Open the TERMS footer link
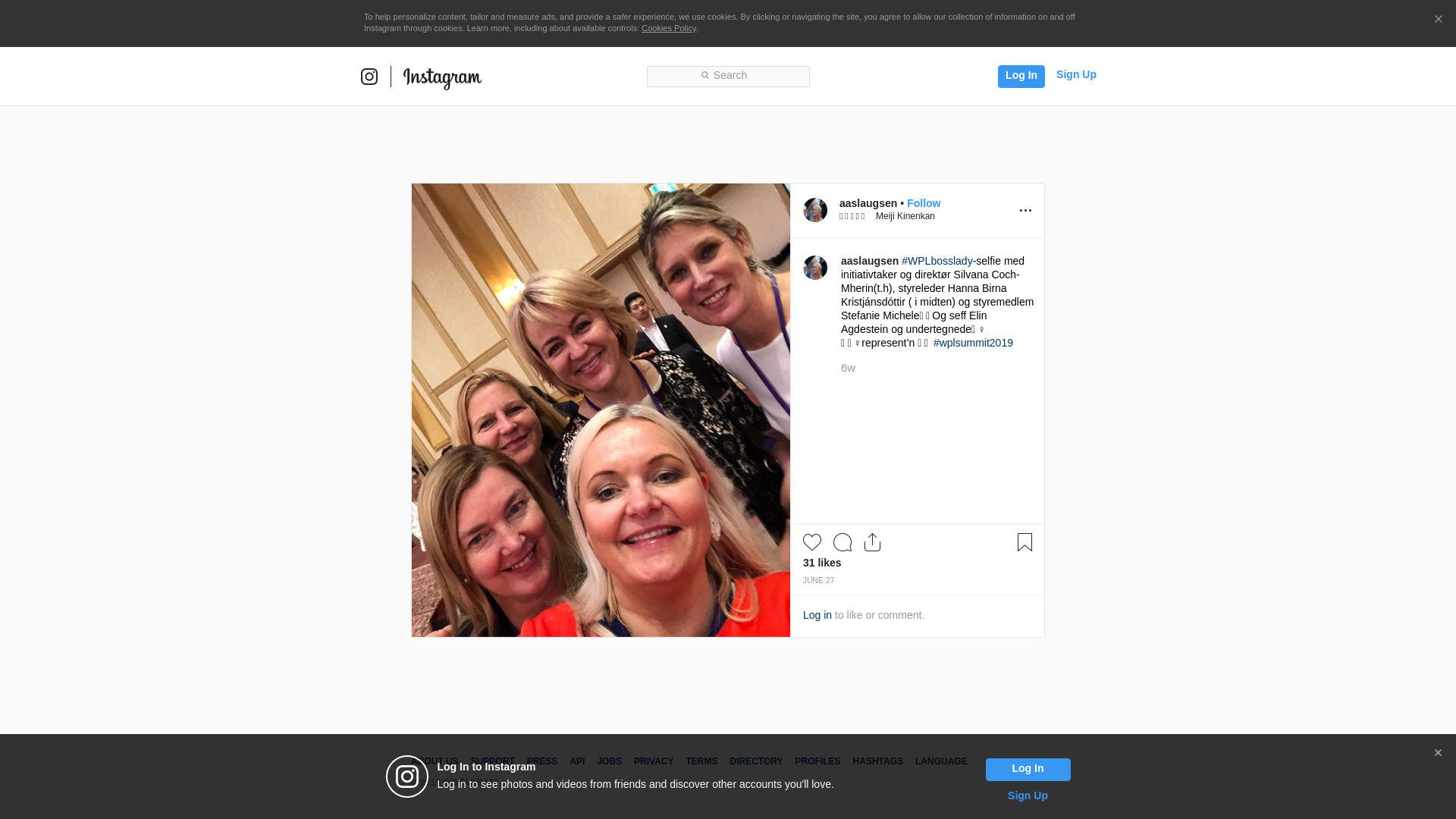 pyautogui.click(x=701, y=761)
